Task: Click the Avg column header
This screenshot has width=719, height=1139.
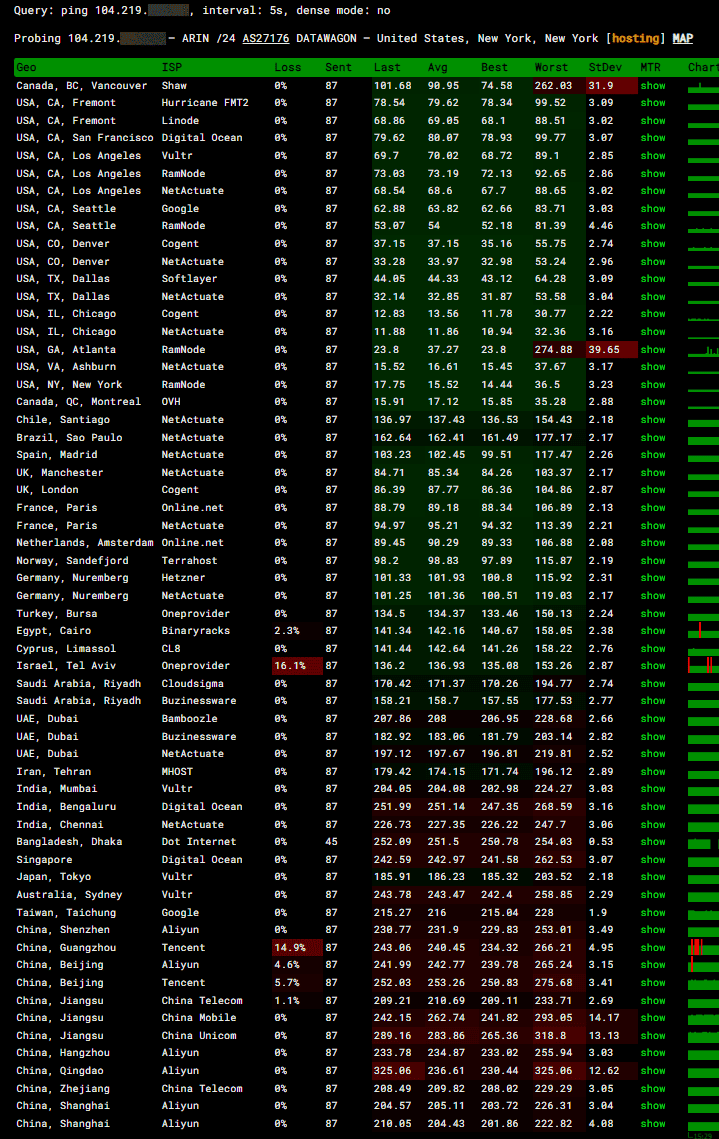Action: pos(438,68)
